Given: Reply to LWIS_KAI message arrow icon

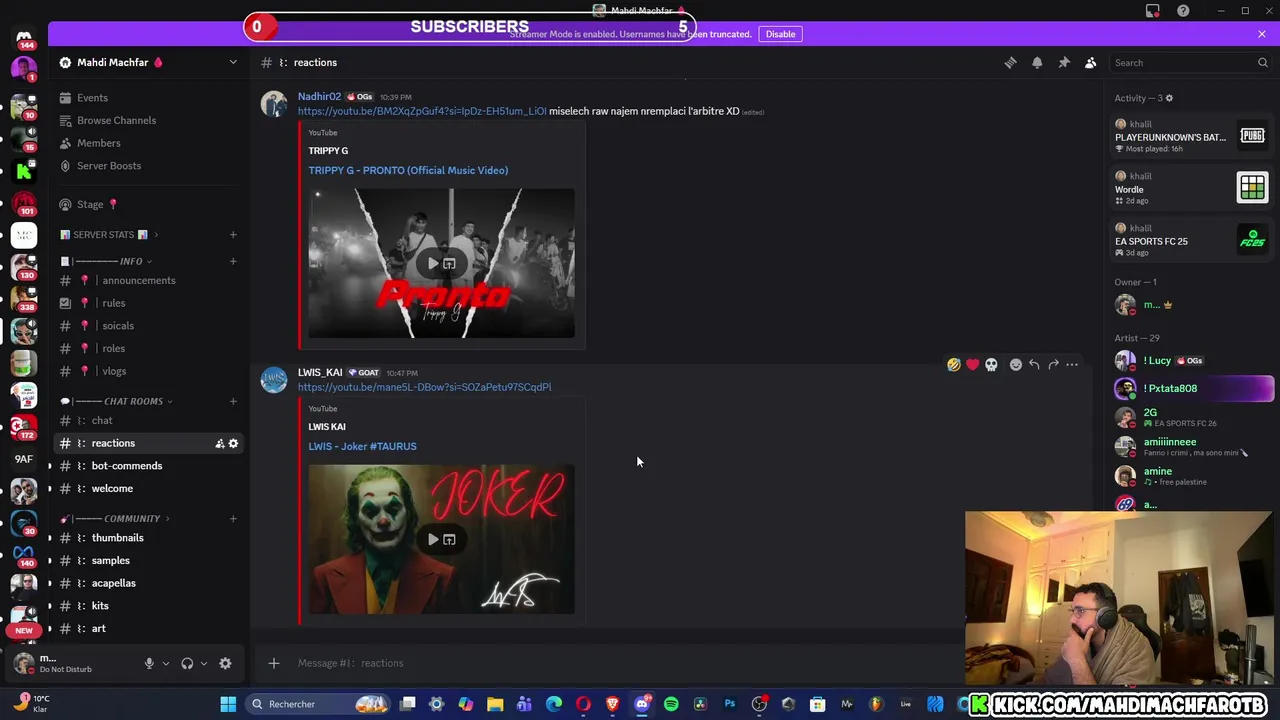Looking at the screenshot, I should point(1034,365).
